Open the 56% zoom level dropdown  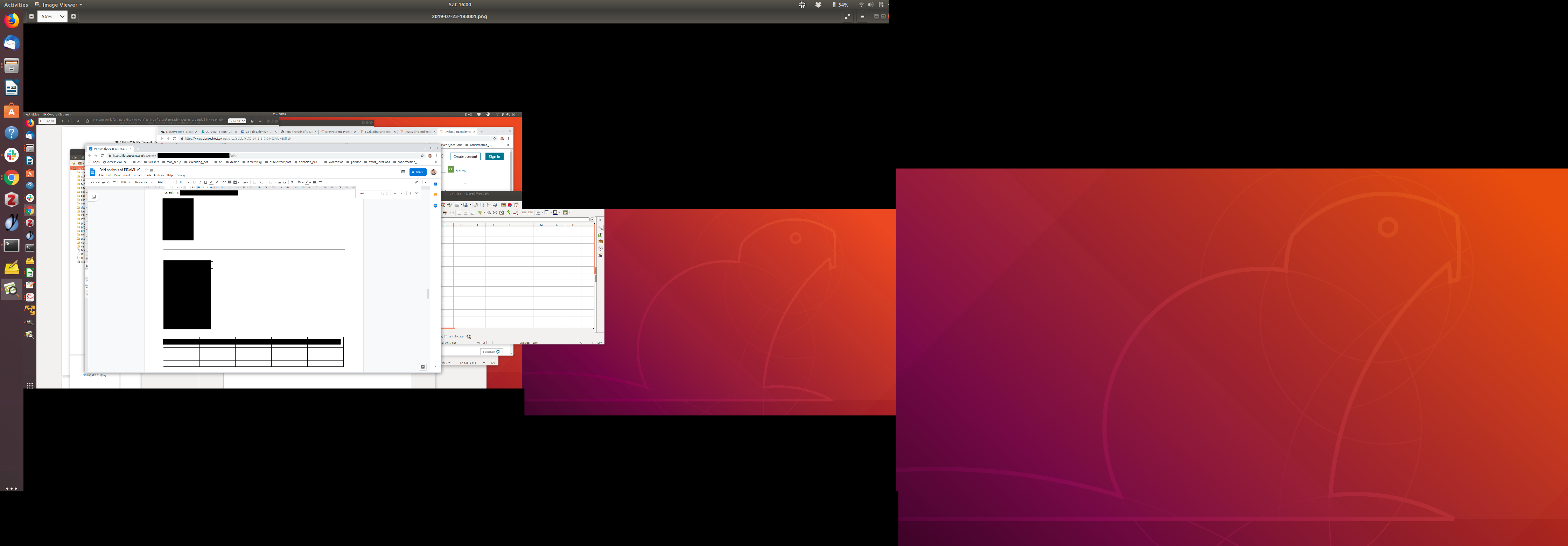pyautogui.click(x=52, y=16)
